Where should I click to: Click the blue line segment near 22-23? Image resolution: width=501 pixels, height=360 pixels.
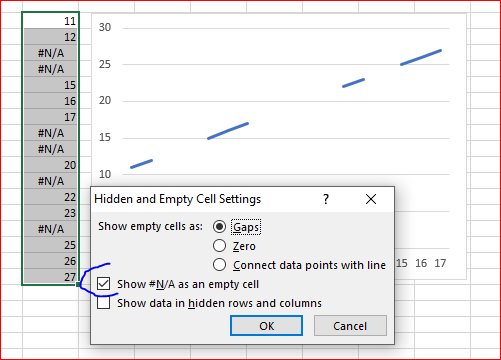tap(353, 83)
